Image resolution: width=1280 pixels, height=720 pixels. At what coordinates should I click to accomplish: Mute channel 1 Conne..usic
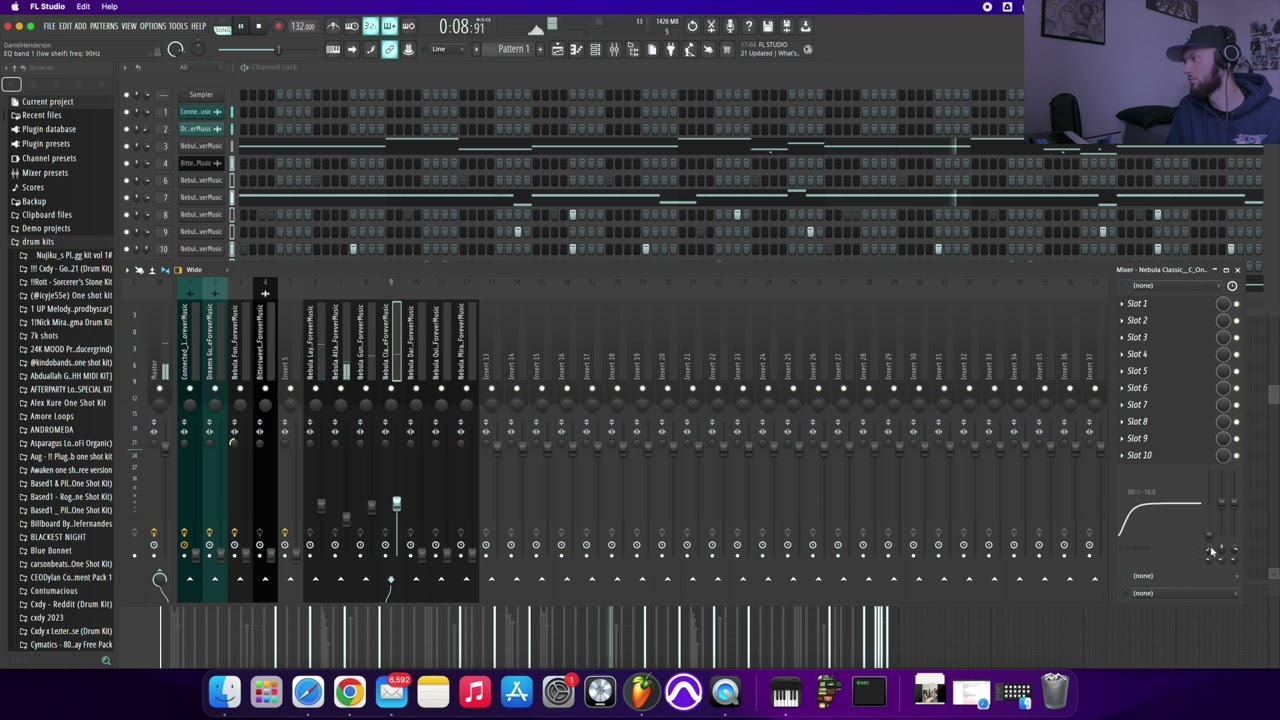coord(126,112)
